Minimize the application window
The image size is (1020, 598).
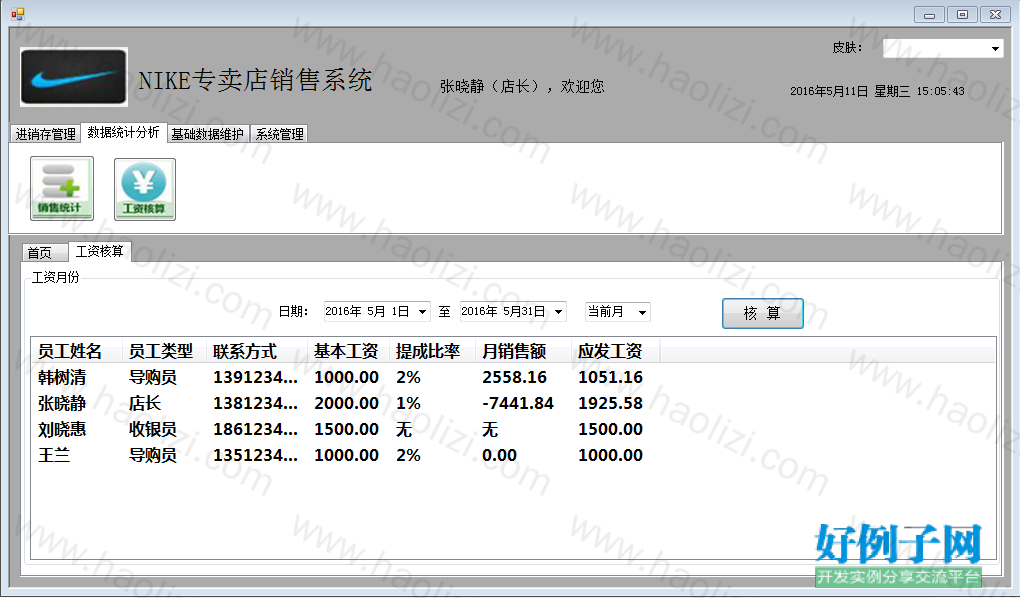(x=929, y=14)
